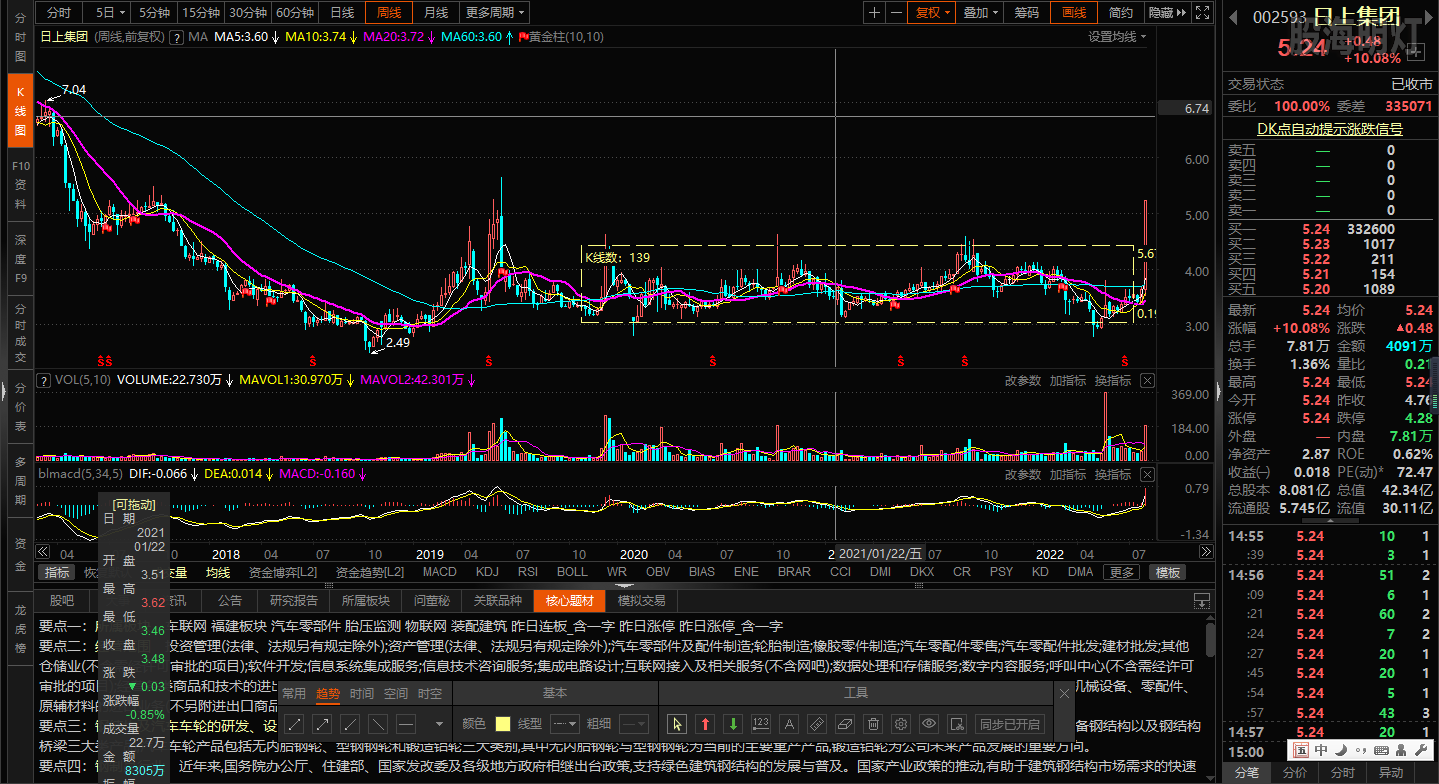1439x784 pixels.
Task: Switch to 空间 drawing tab
Action: [396, 694]
